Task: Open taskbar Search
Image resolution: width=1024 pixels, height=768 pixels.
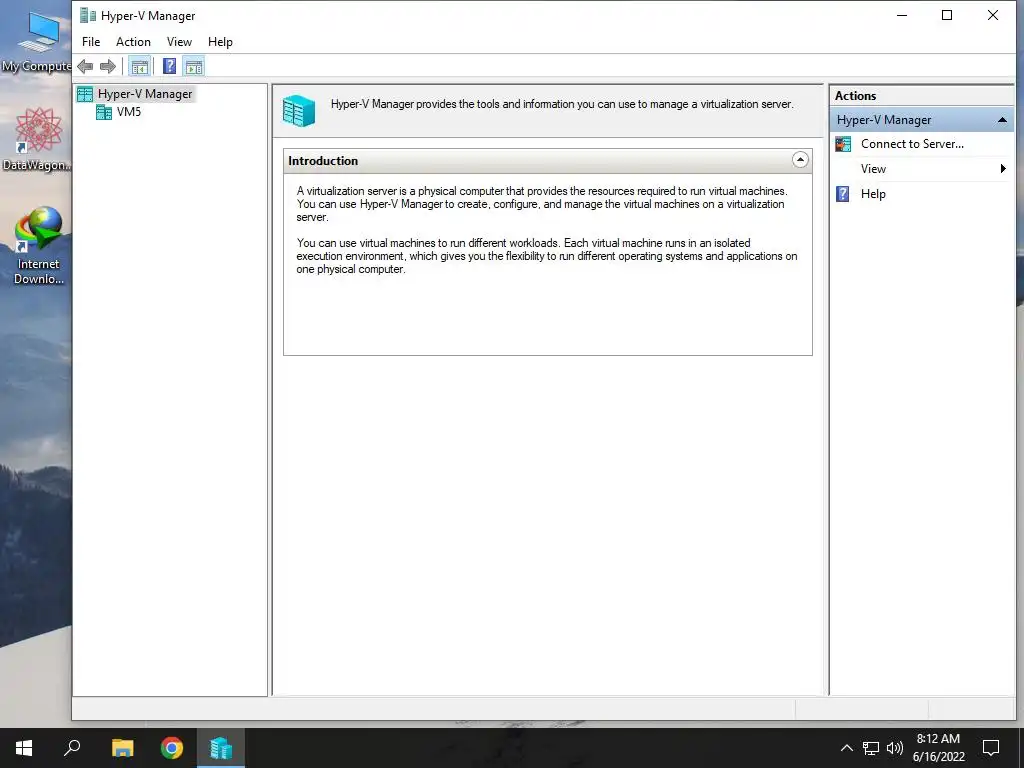Action: [72, 748]
